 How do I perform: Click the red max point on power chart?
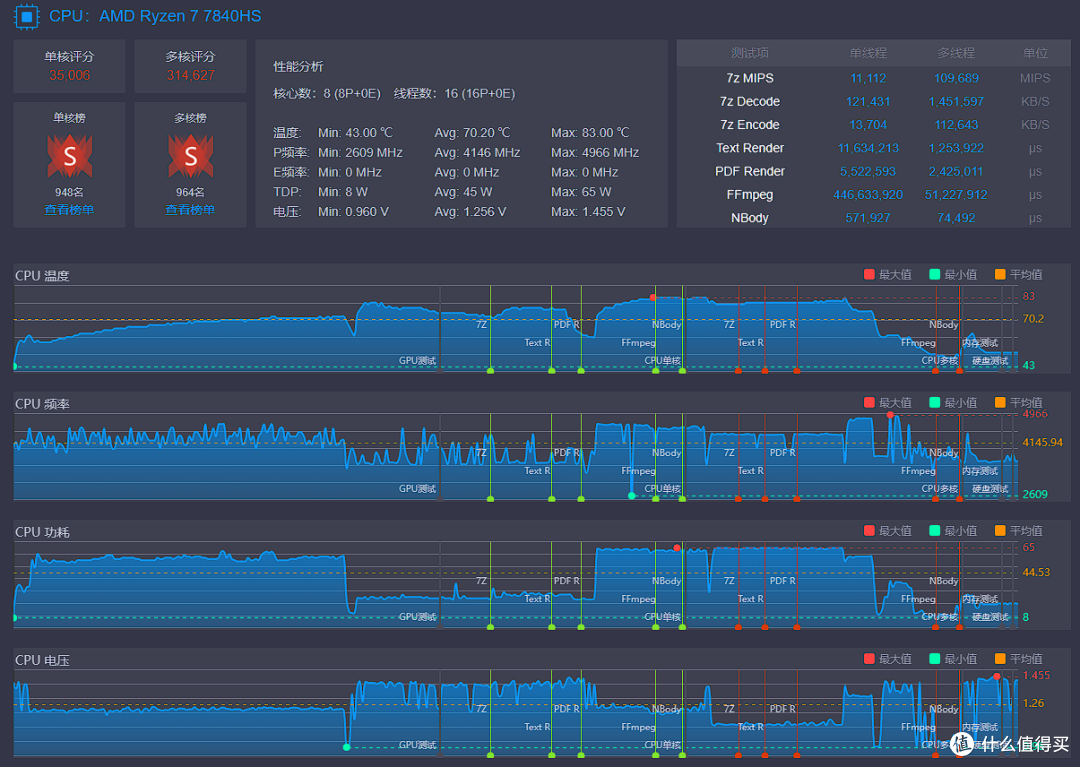[x=677, y=548]
